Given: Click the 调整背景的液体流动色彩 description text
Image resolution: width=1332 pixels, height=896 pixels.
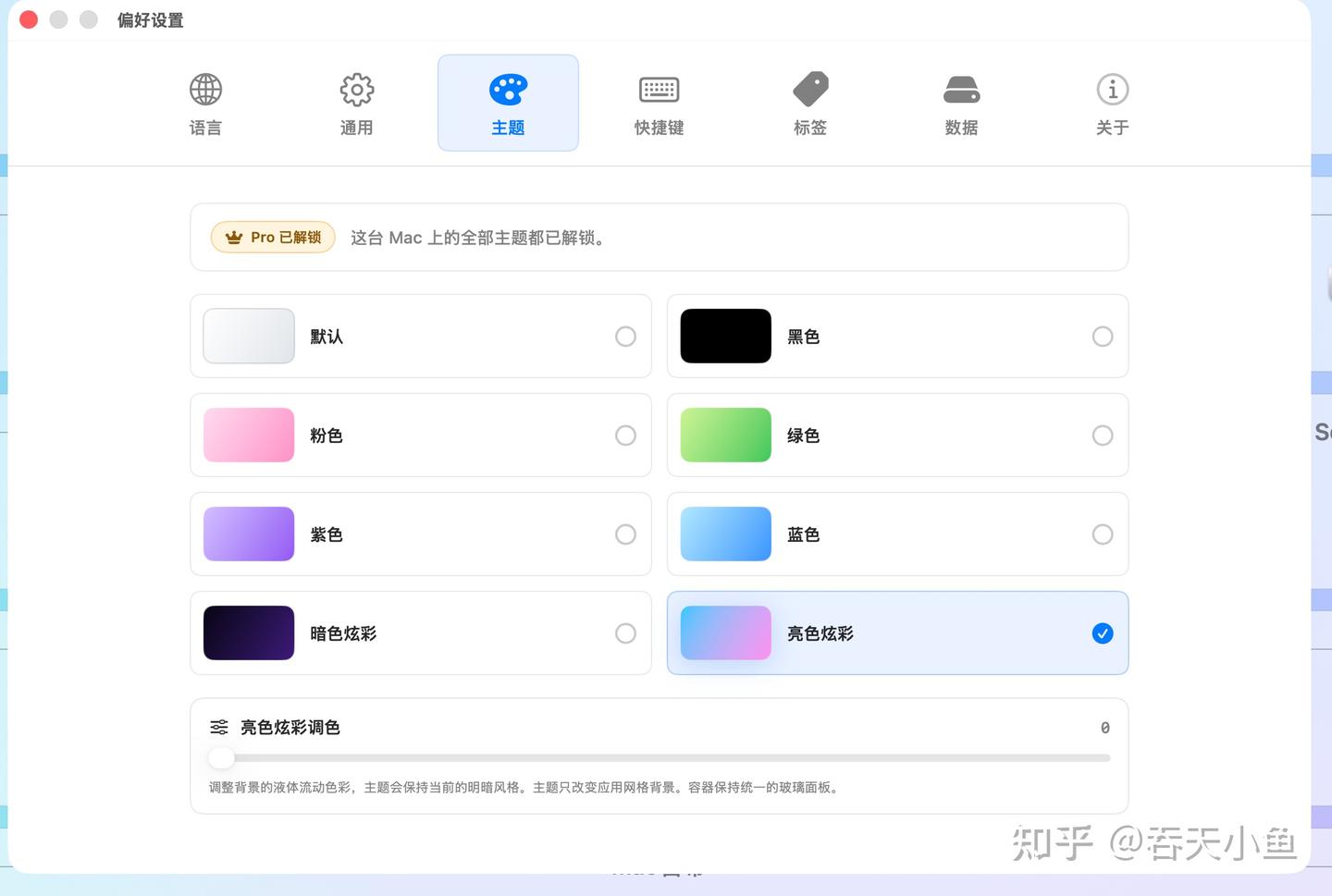Looking at the screenshot, I should (x=524, y=788).
